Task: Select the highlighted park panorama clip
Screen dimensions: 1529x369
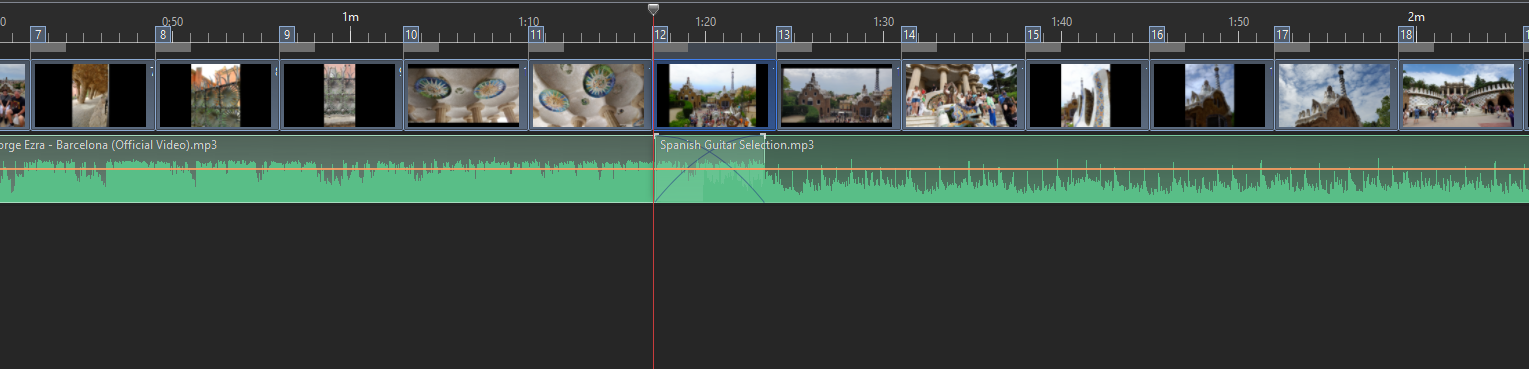Action: (x=714, y=96)
